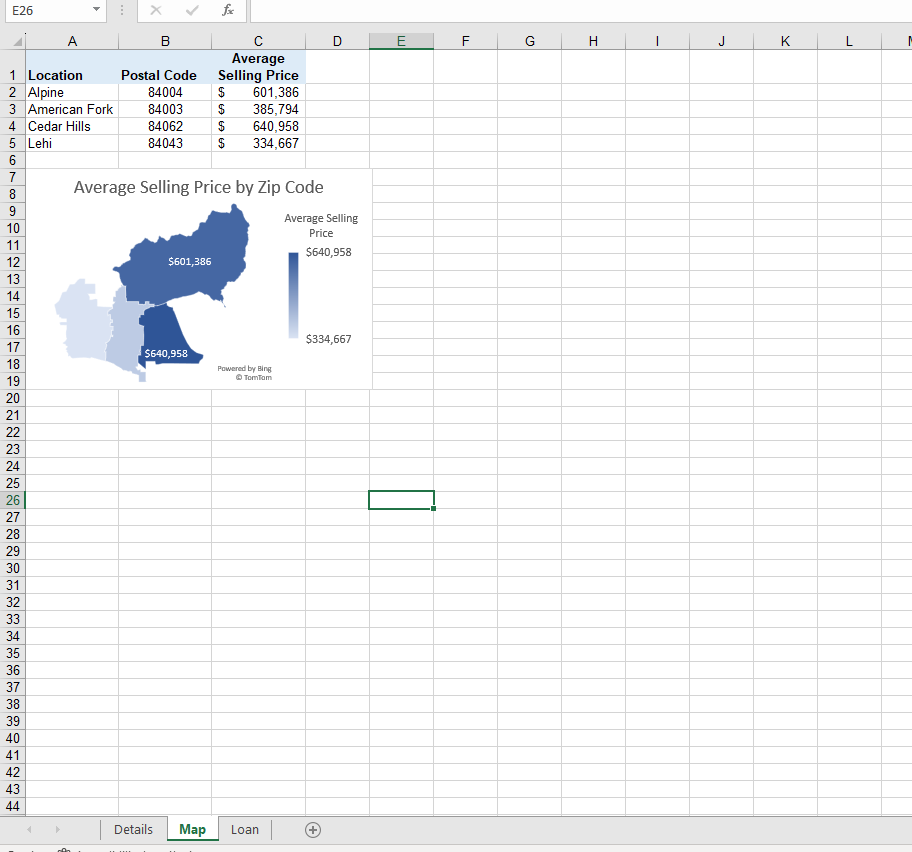Click the next sheet scroll arrow
This screenshot has width=912, height=852.
tap(58, 830)
